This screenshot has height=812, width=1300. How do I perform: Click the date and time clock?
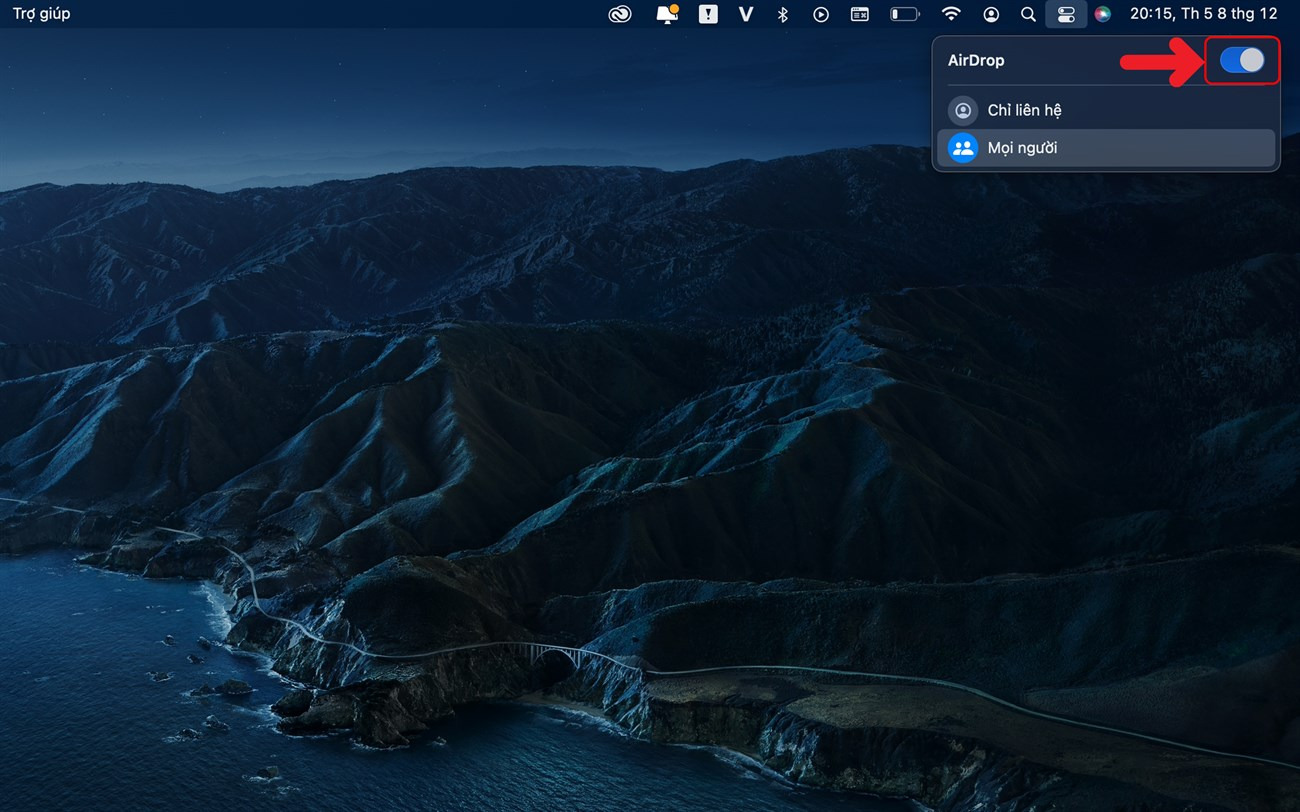(1203, 14)
